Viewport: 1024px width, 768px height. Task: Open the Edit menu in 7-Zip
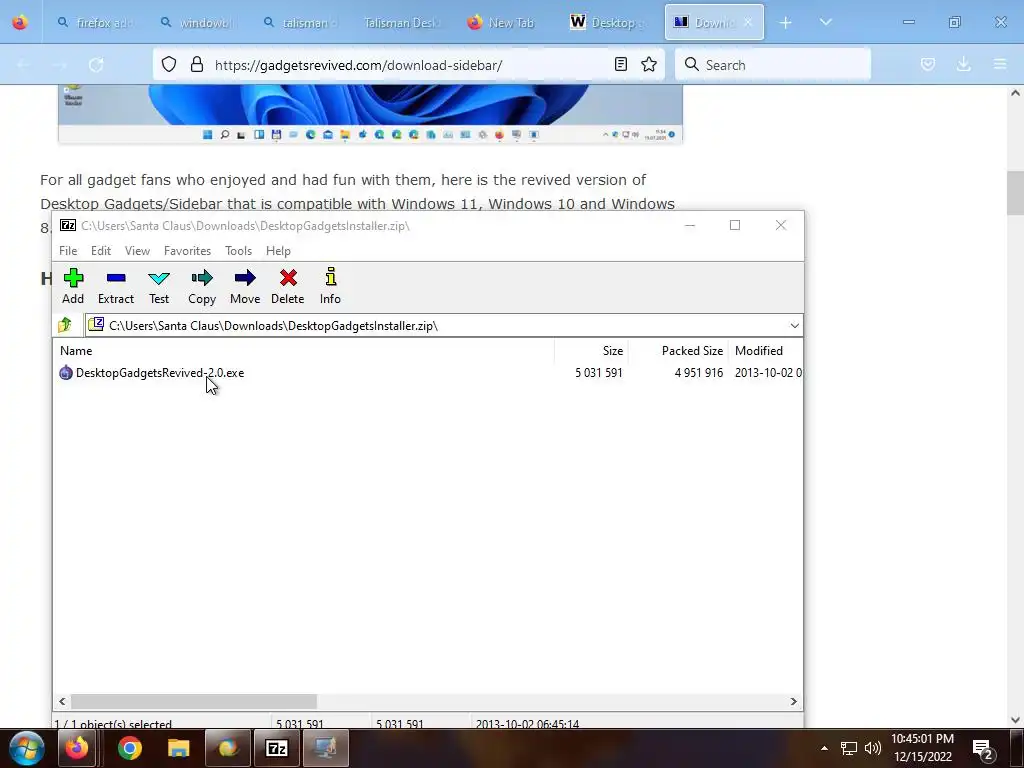tap(101, 251)
